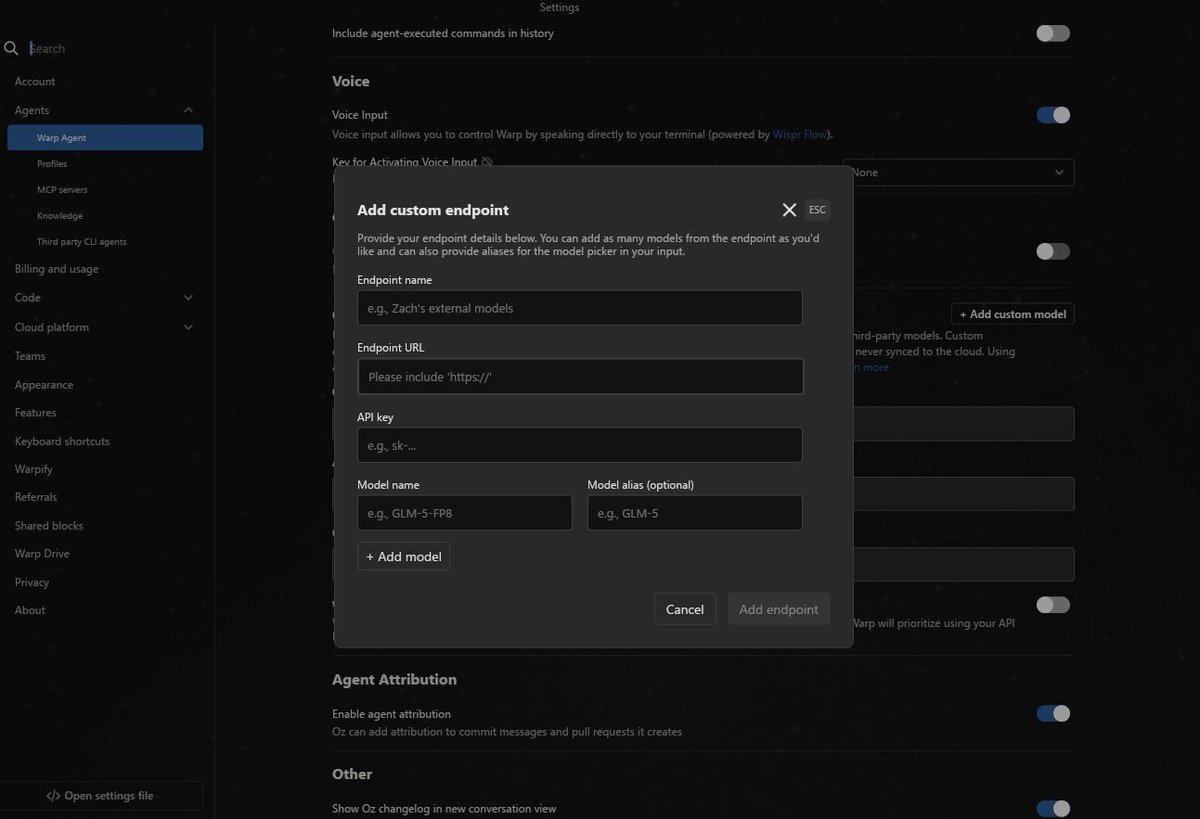Open the Profiles sub-item
The image size is (1200, 819).
[52, 164]
